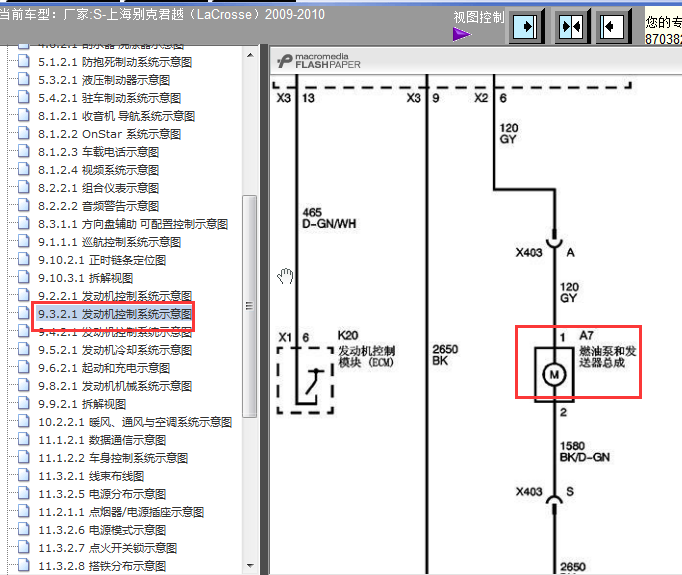
Task: Select 11.1.2.2 车身控制系统示意图
Action: point(113,458)
